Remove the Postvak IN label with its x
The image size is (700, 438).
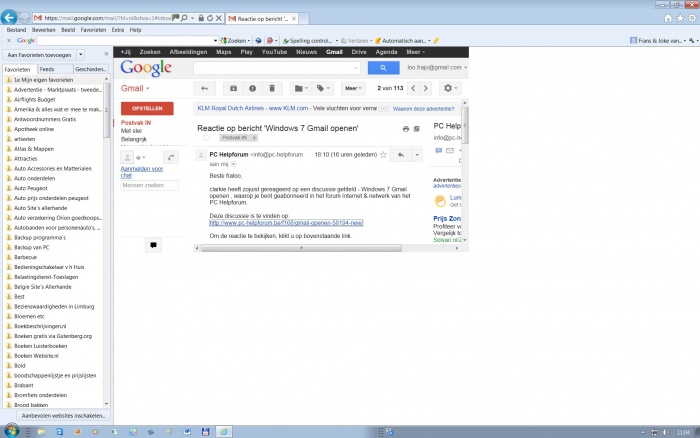(x=254, y=138)
